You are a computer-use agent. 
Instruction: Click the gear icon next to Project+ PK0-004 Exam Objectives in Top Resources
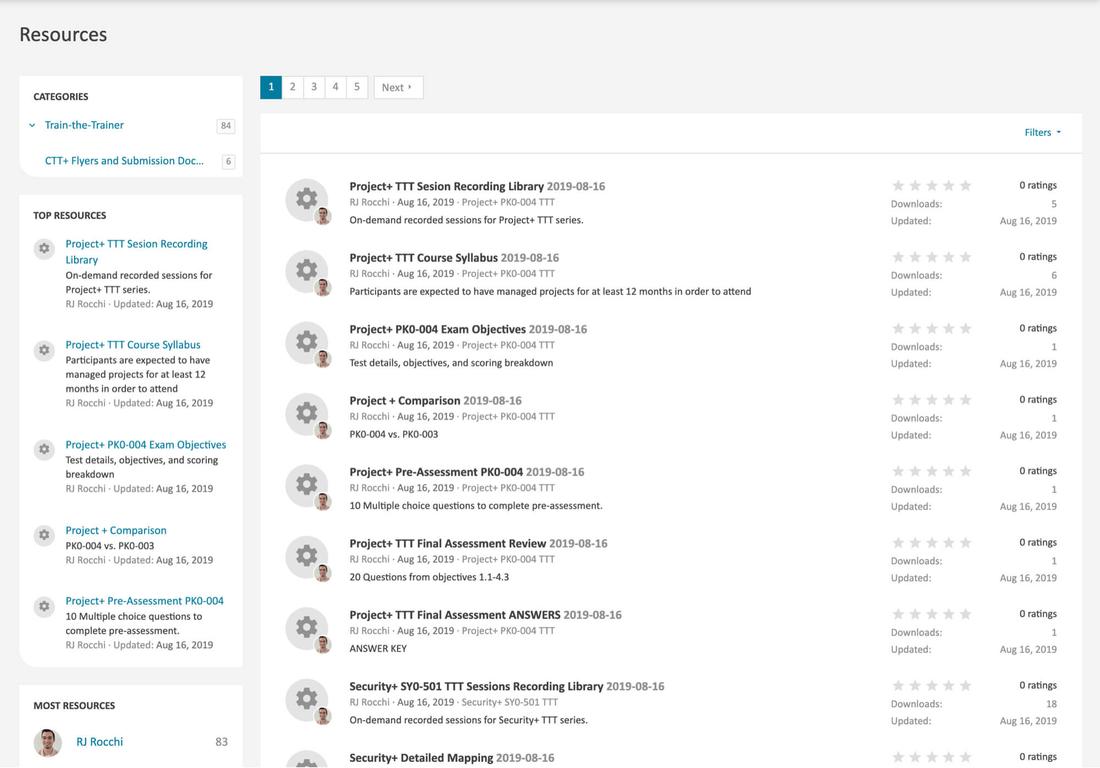(x=43, y=449)
